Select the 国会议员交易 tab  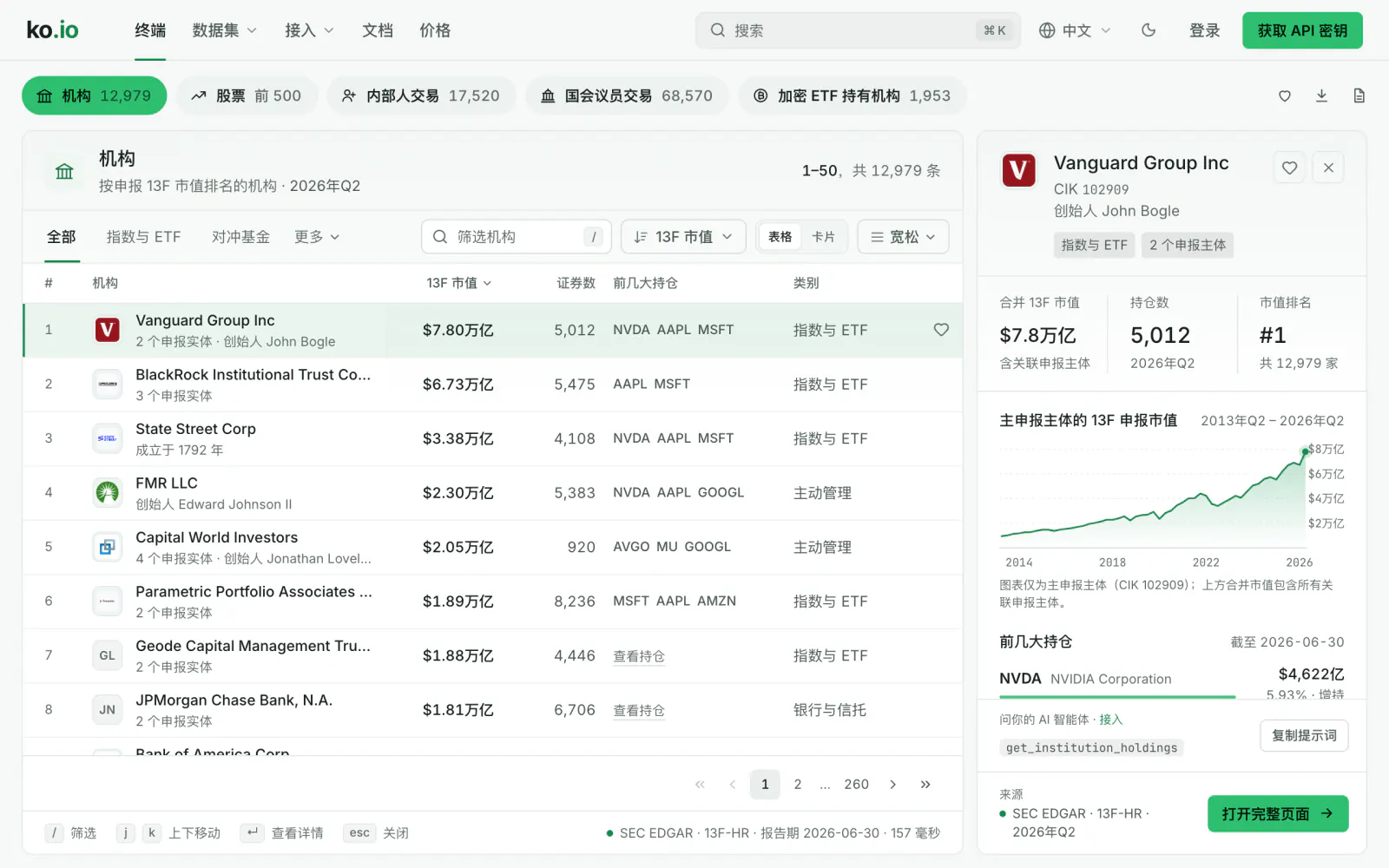point(627,95)
